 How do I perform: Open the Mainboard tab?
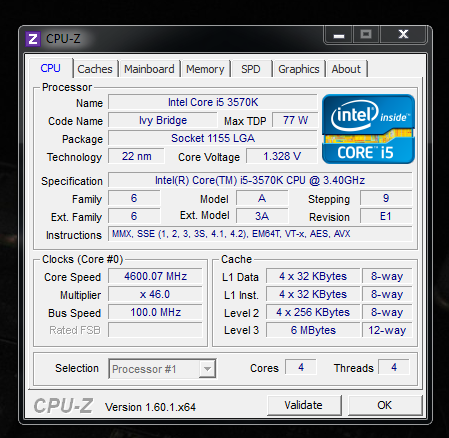149,69
